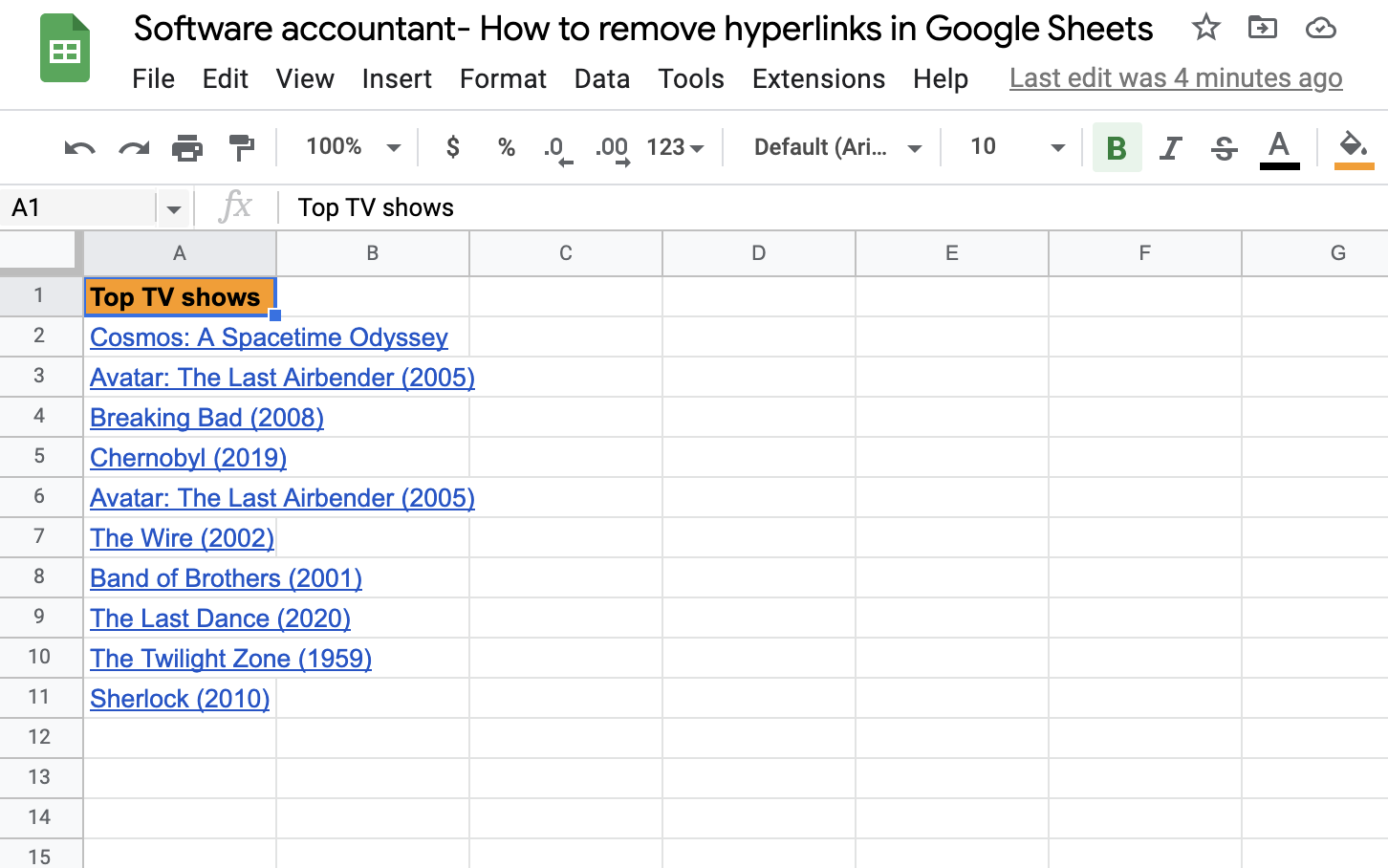Open the font size 10 dropdown

click(x=1017, y=147)
